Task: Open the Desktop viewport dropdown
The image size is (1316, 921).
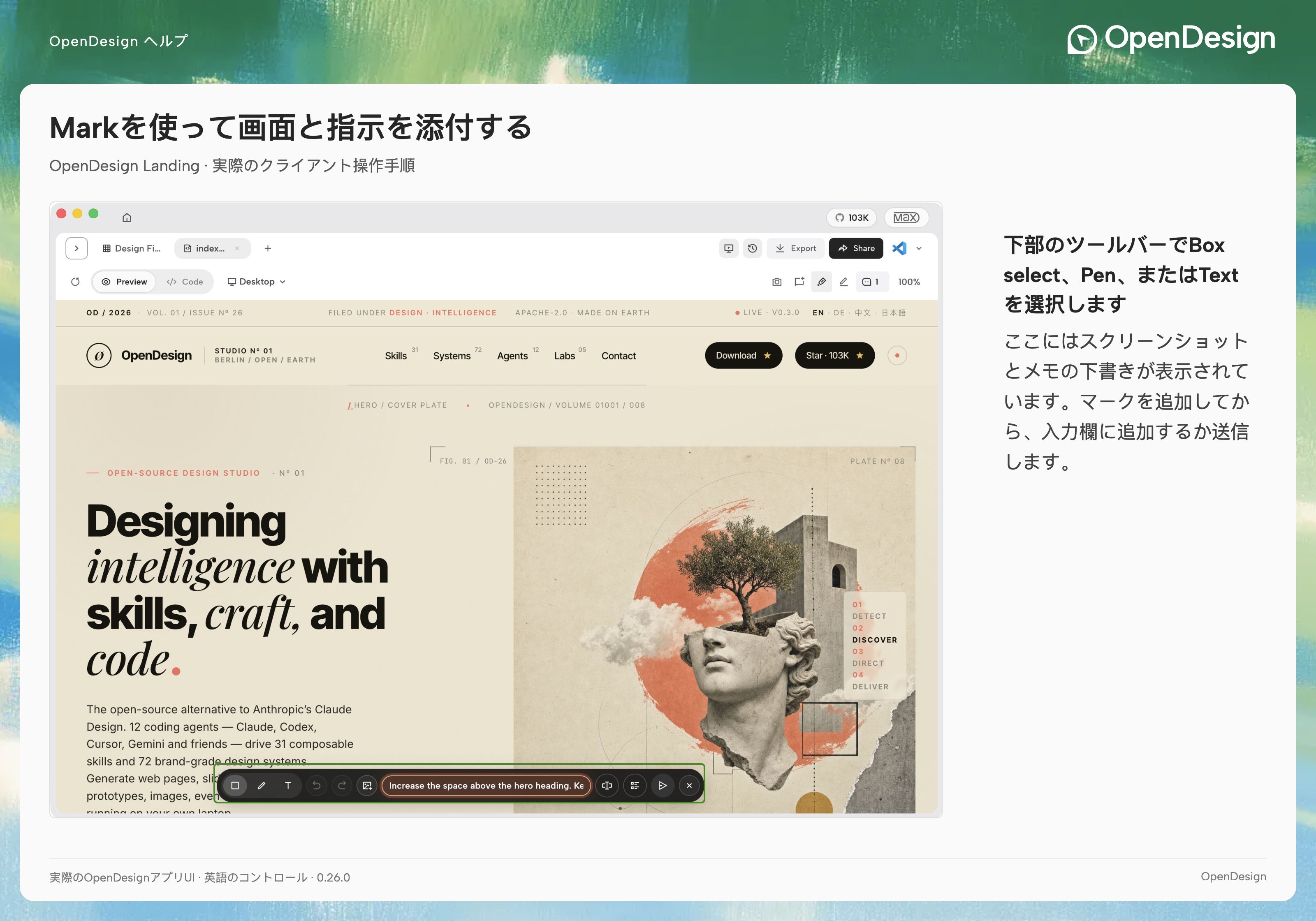Action: (257, 281)
